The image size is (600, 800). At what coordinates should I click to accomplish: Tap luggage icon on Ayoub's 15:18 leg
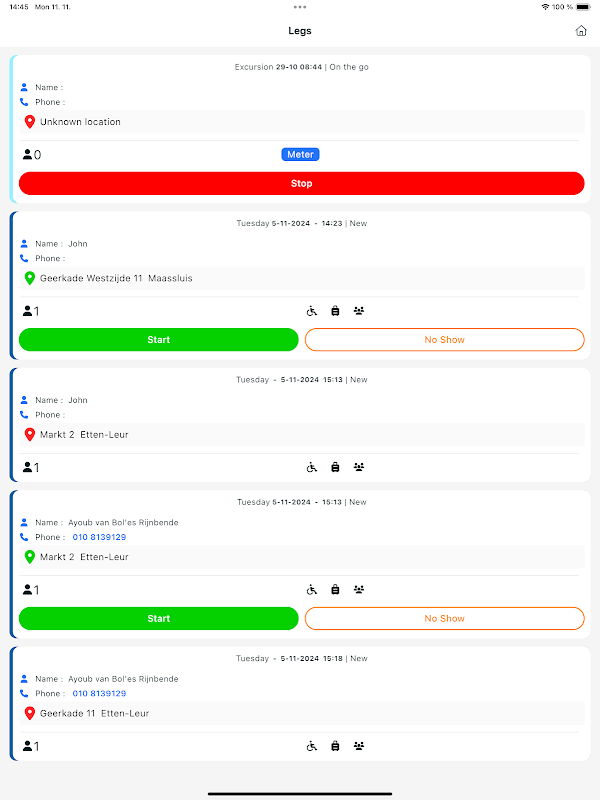335,746
